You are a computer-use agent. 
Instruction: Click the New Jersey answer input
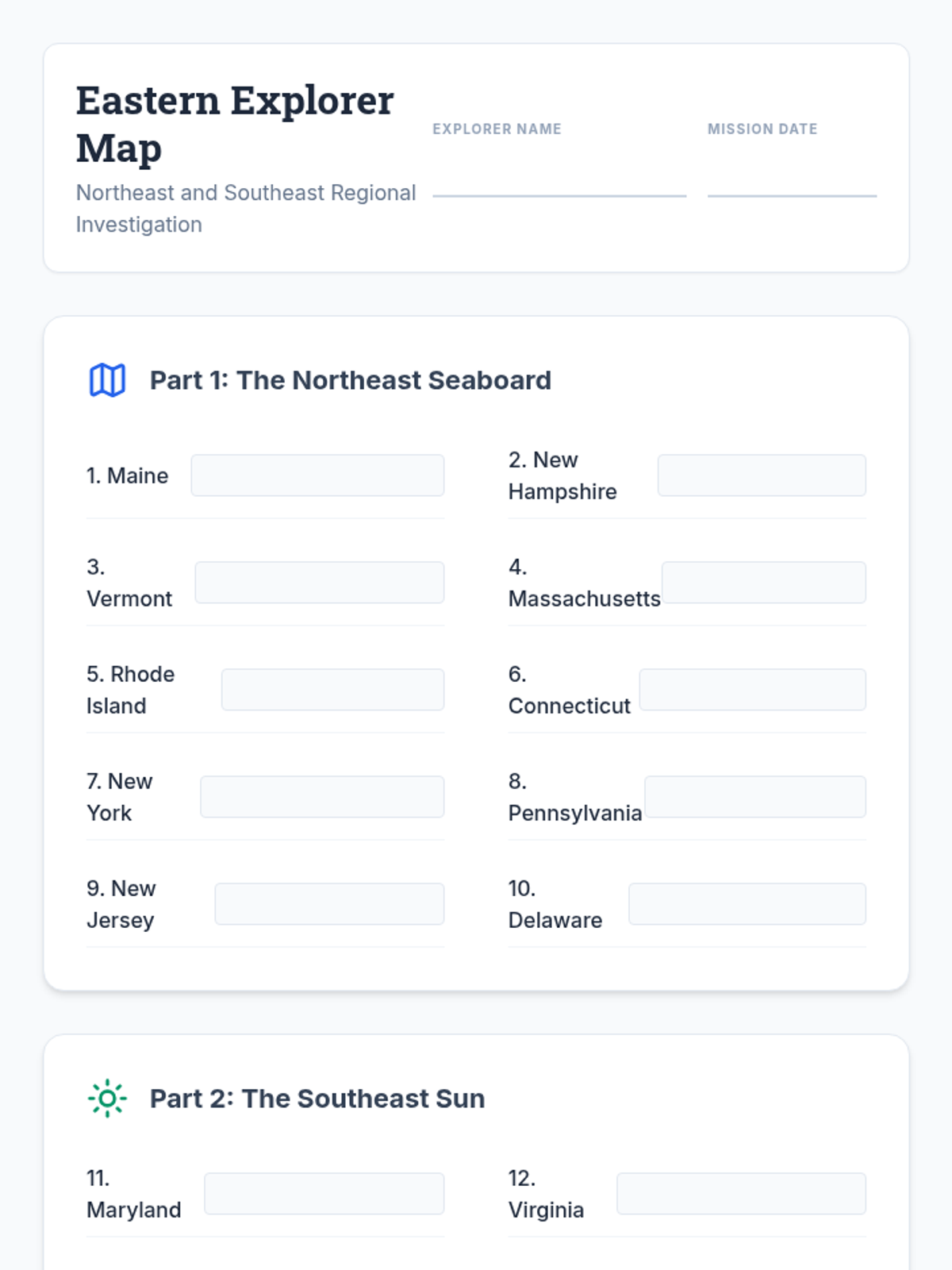(329, 904)
